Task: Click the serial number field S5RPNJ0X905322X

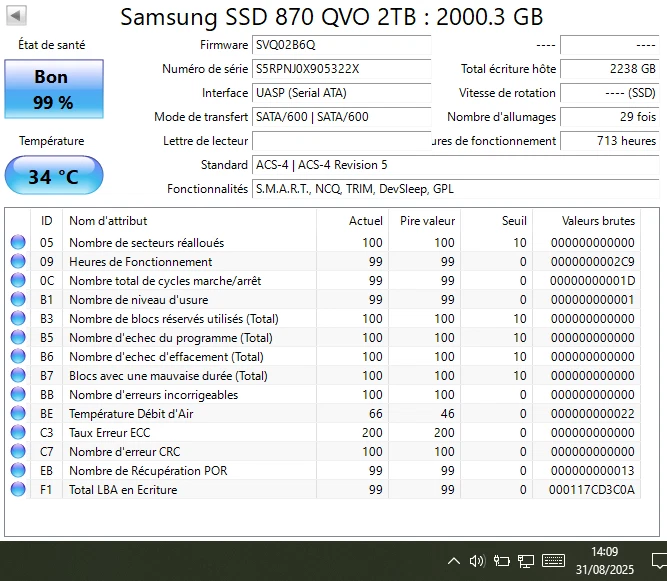Action: coord(342,69)
